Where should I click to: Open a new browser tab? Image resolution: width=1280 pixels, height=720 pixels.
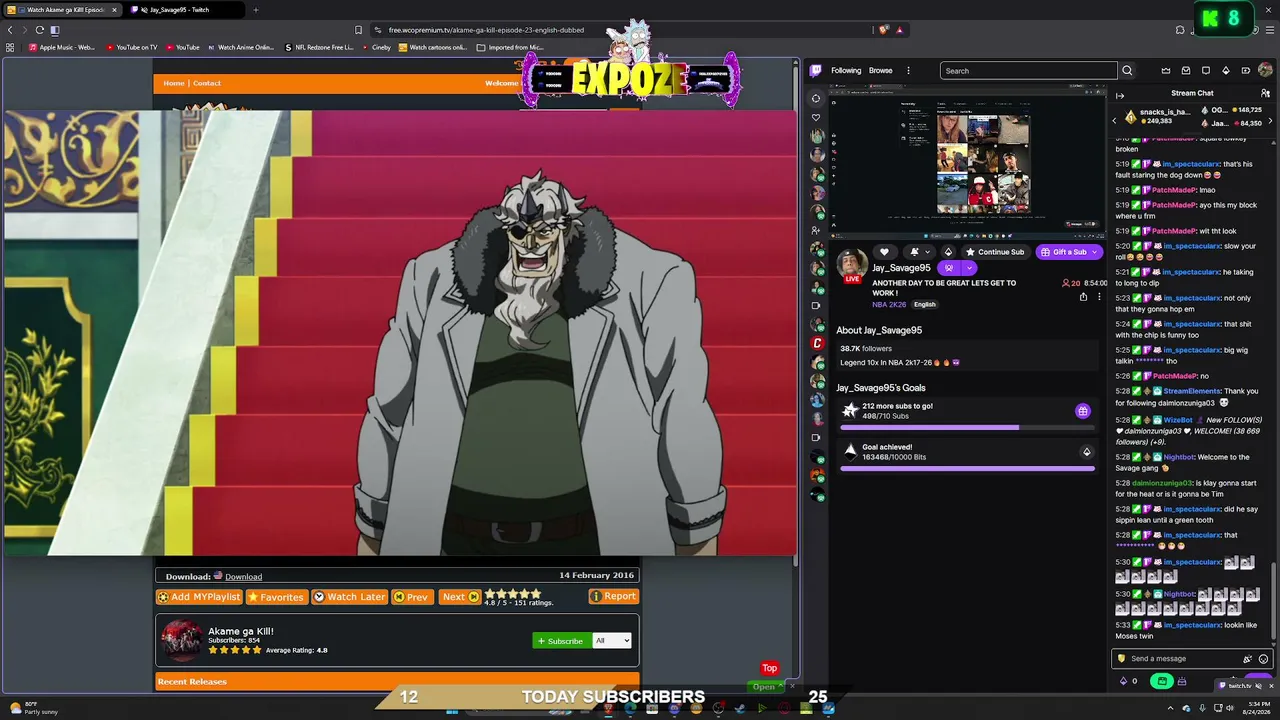pyautogui.click(x=256, y=10)
